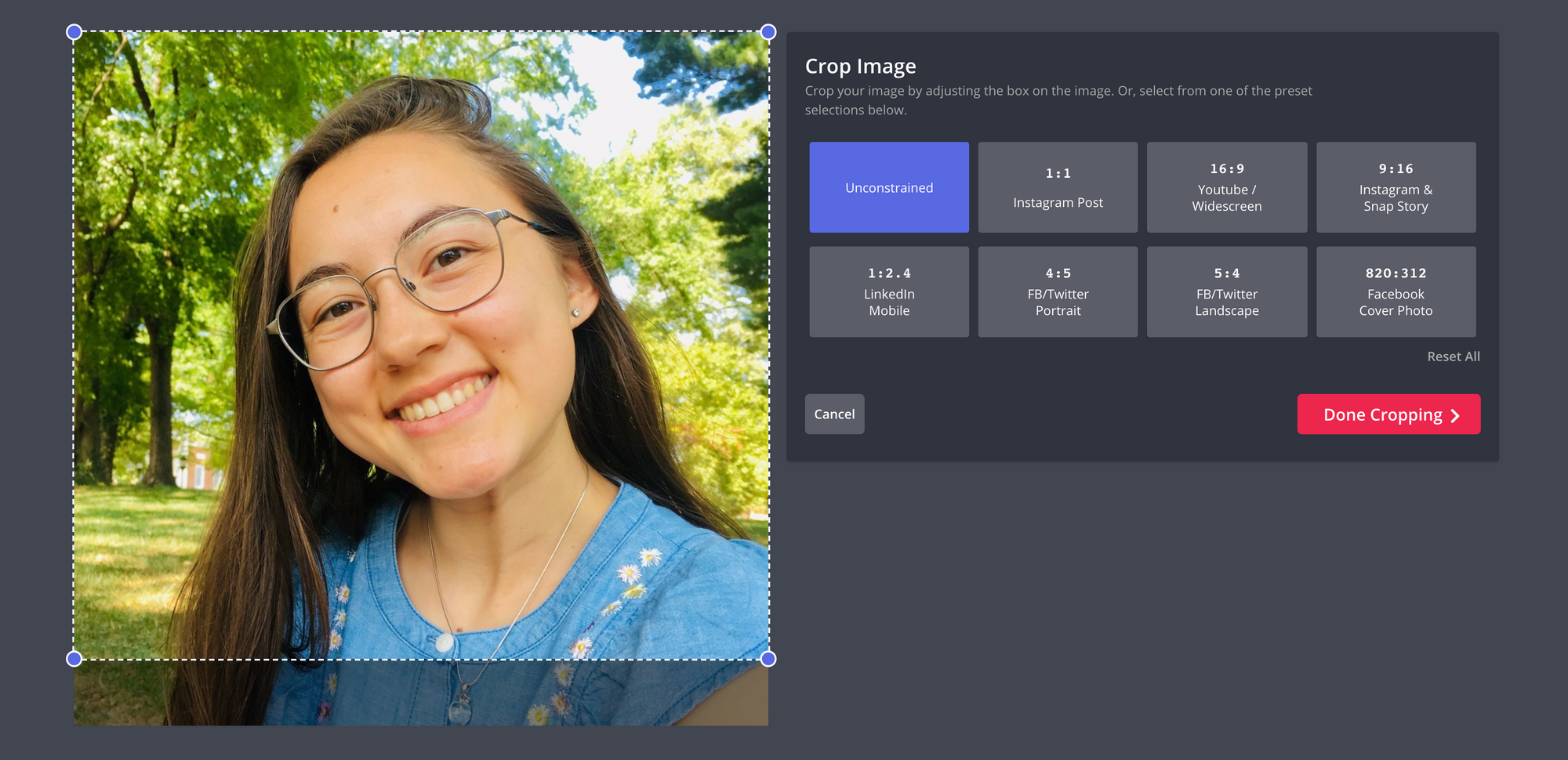Click the dimmed photo strip below crop box
Screen dimensions: 1568x760
421,693
